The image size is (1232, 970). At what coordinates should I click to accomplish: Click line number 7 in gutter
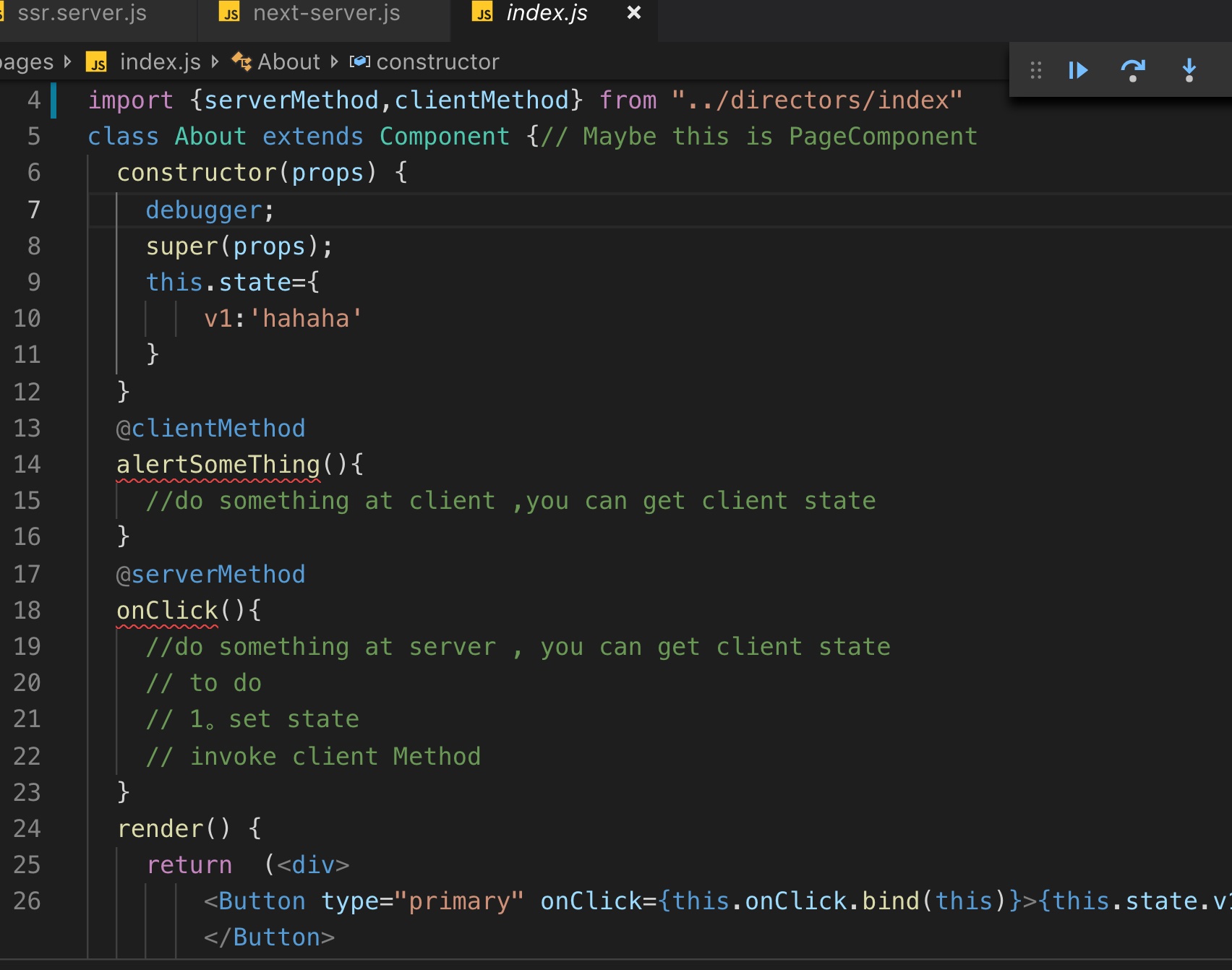pos(34,210)
